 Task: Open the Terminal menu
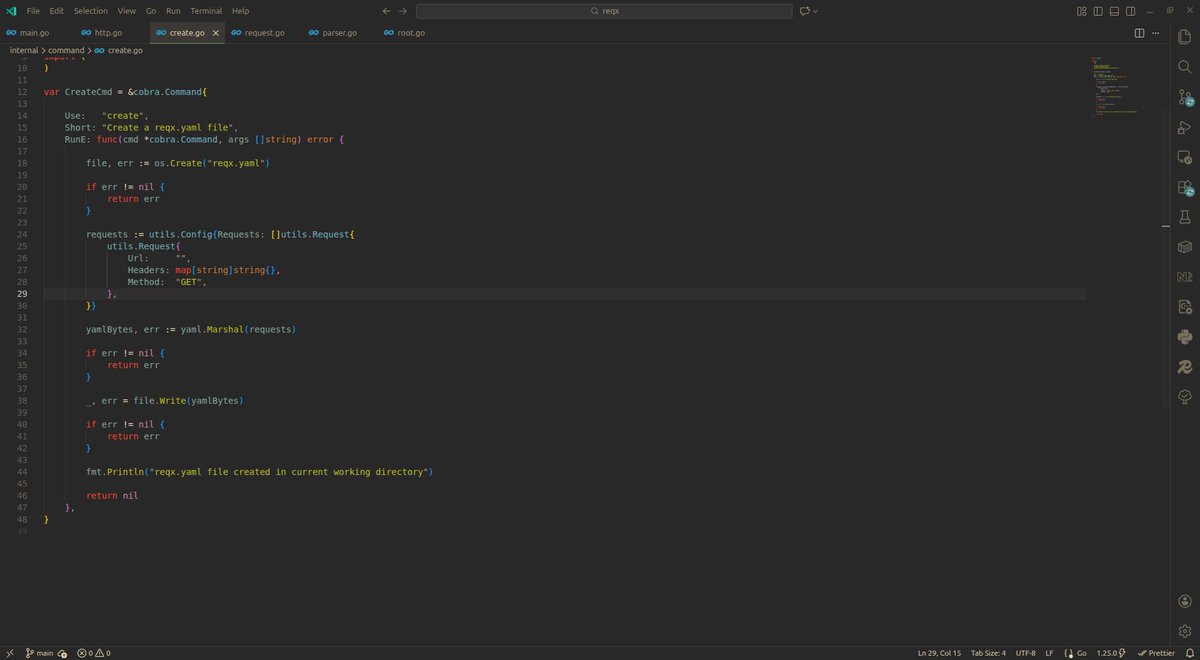206,11
